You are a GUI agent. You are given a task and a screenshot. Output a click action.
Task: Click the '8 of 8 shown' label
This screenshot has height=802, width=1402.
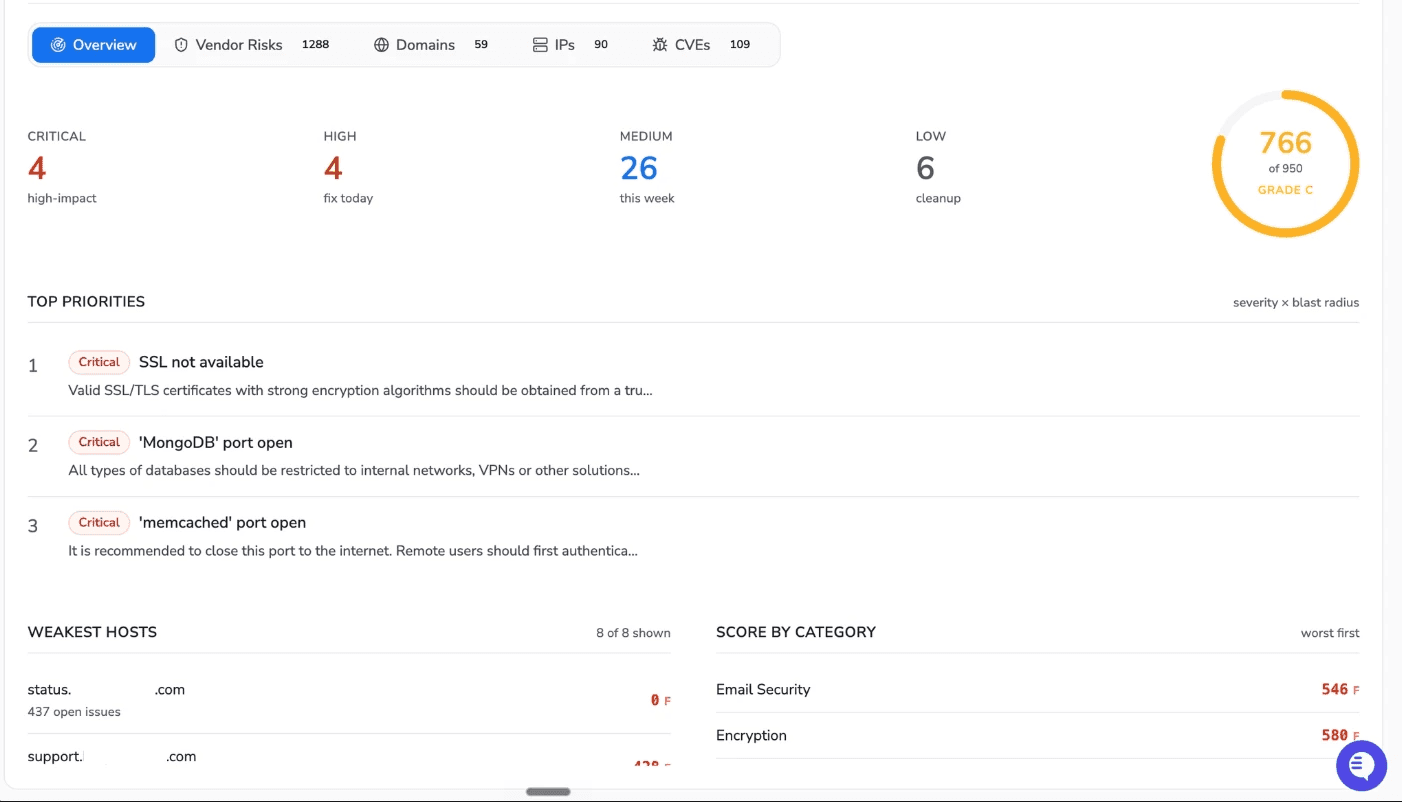(633, 633)
